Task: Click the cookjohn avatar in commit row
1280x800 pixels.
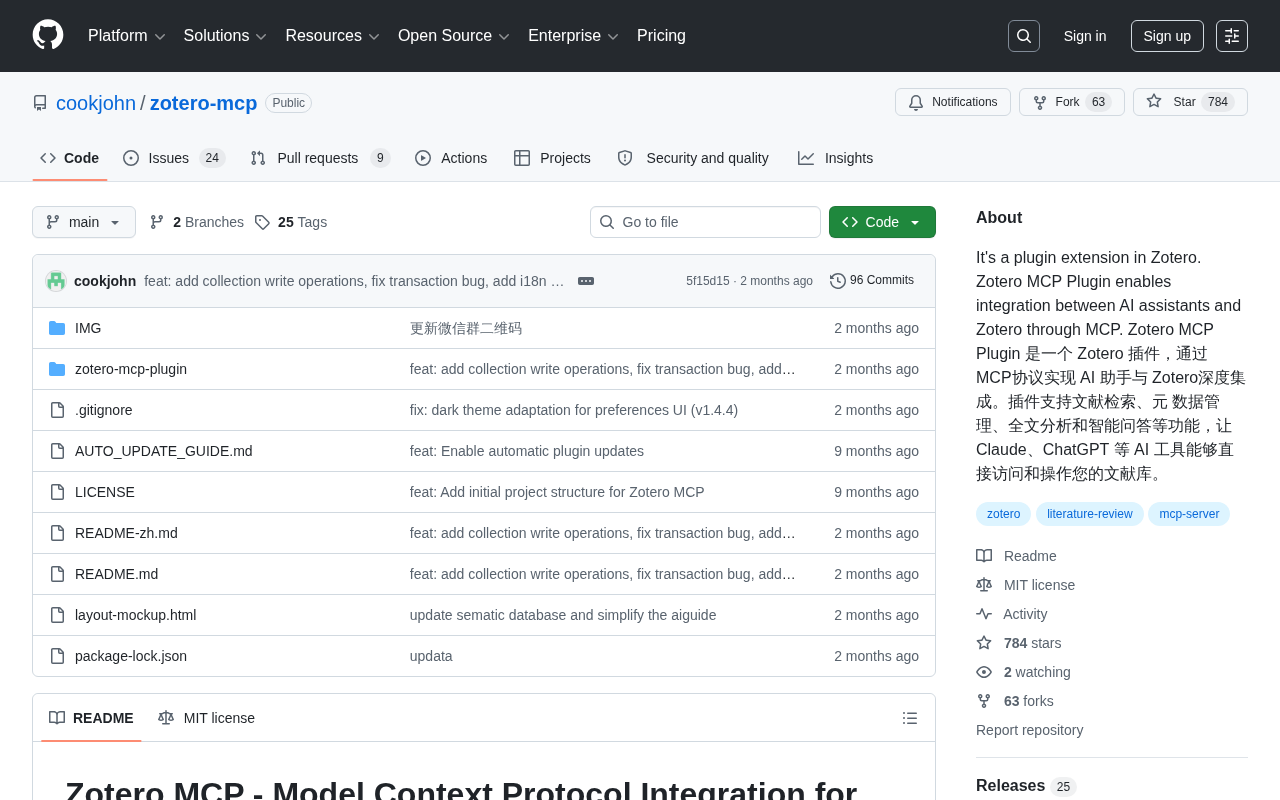Action: 56,281
